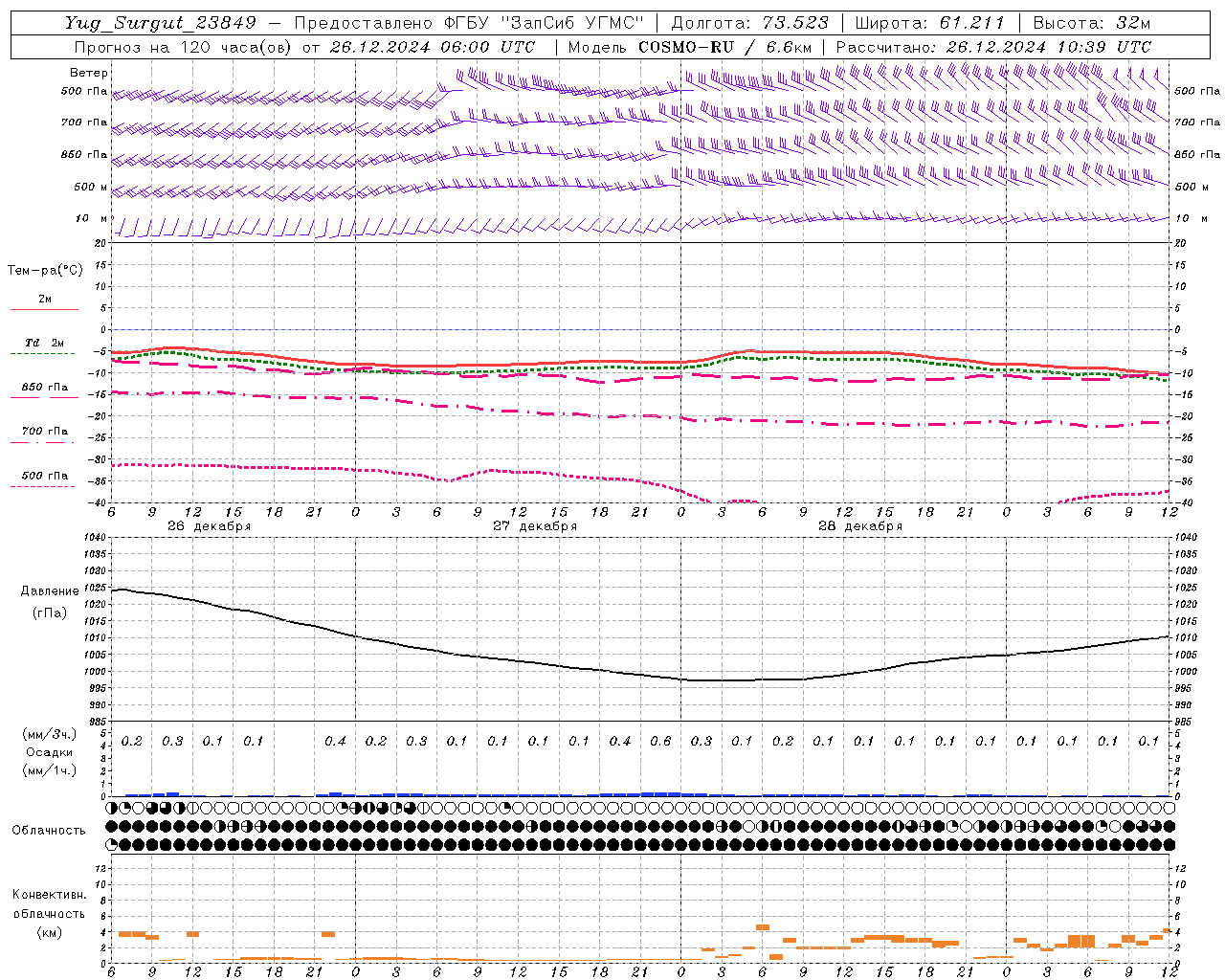Select the 850 гПа temperature legend entry
1225x980 pixels.
coord(44,391)
